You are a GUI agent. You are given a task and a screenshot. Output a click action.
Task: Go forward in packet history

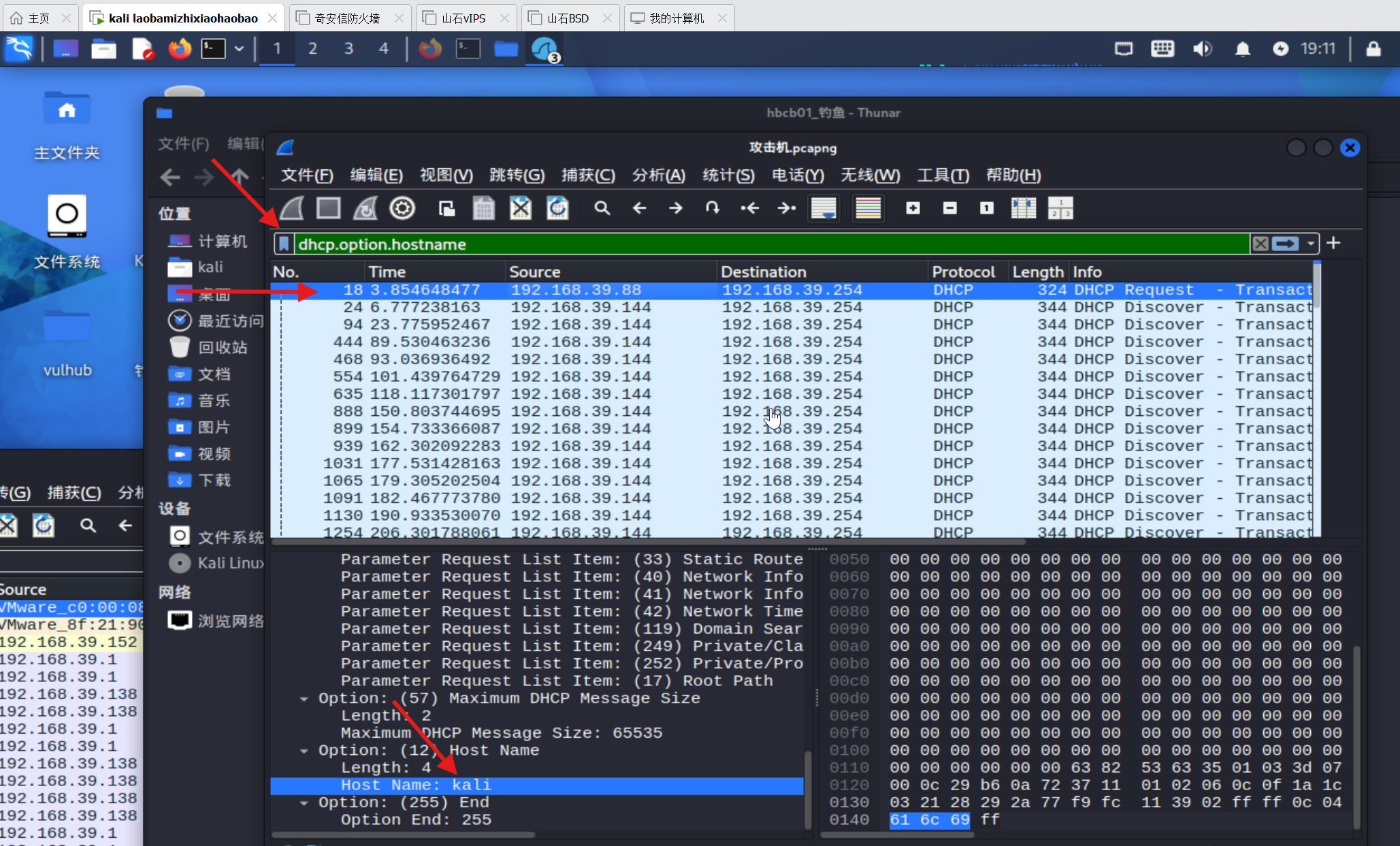[675, 208]
